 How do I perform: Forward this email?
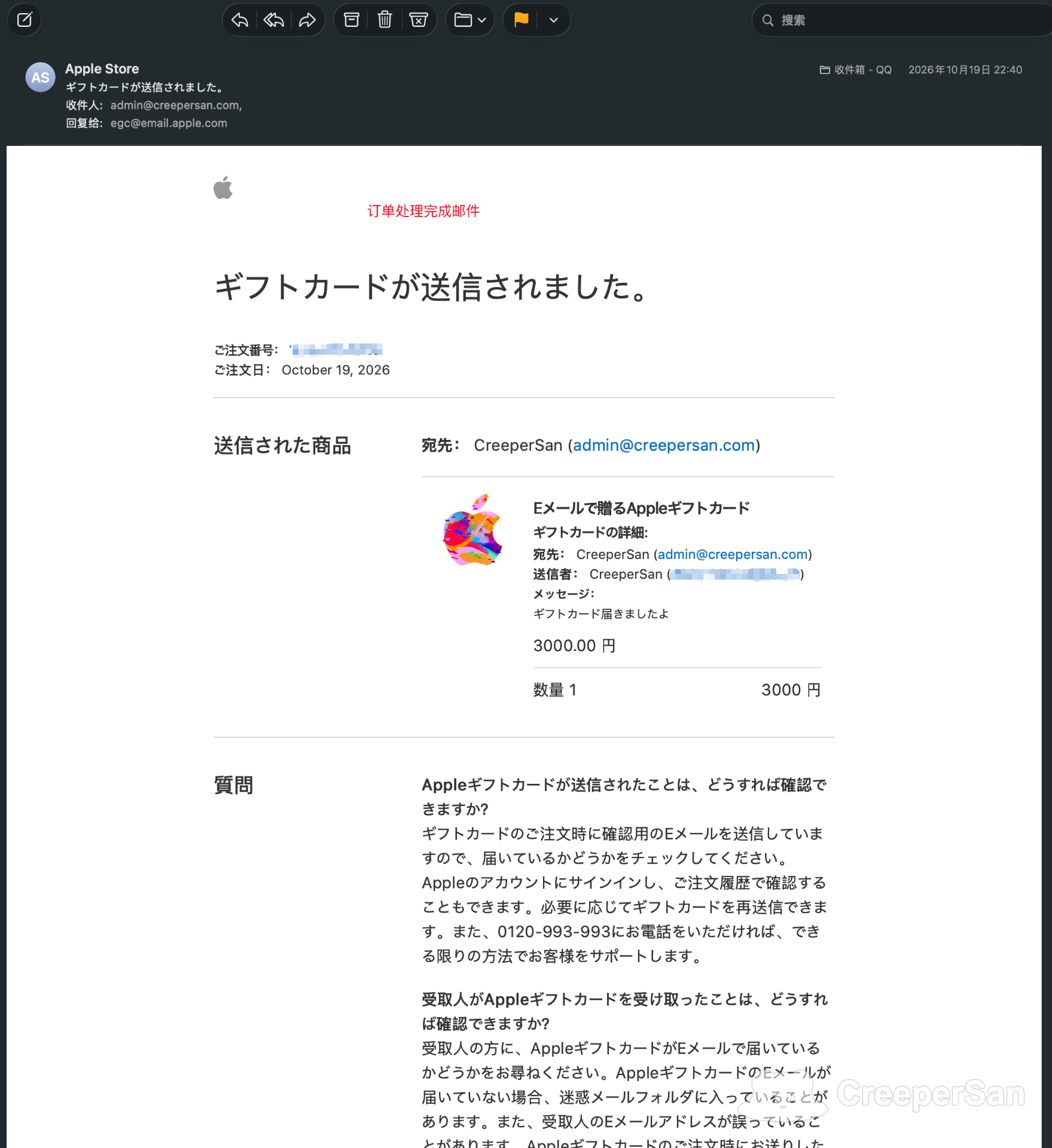(x=307, y=20)
